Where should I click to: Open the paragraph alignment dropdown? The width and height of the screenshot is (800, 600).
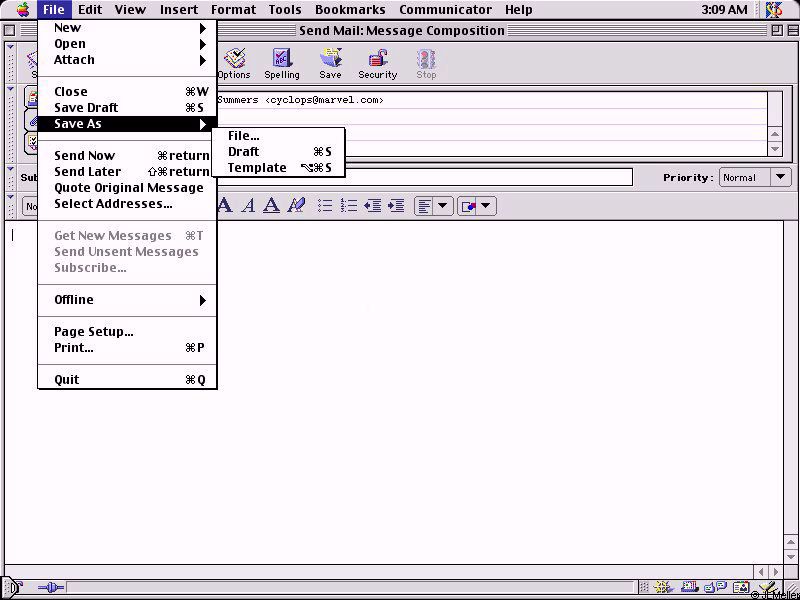pos(433,206)
